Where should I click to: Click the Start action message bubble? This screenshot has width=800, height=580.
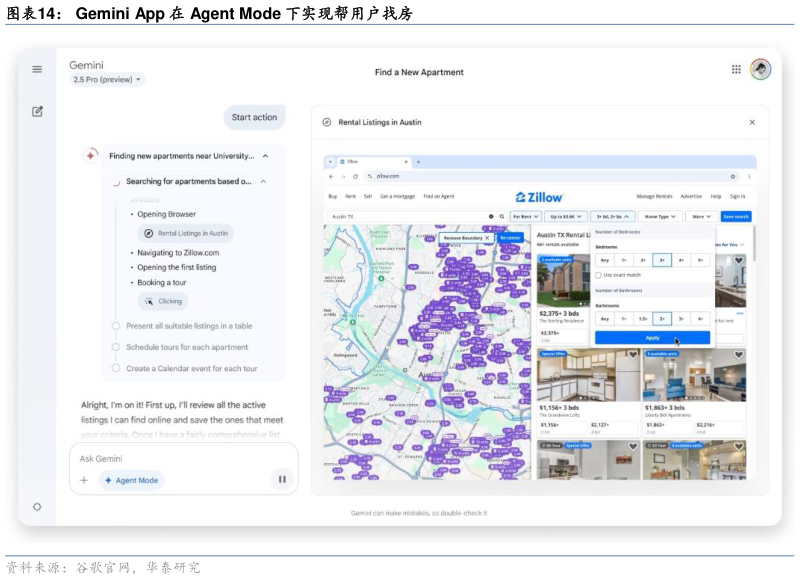pyautogui.click(x=254, y=117)
